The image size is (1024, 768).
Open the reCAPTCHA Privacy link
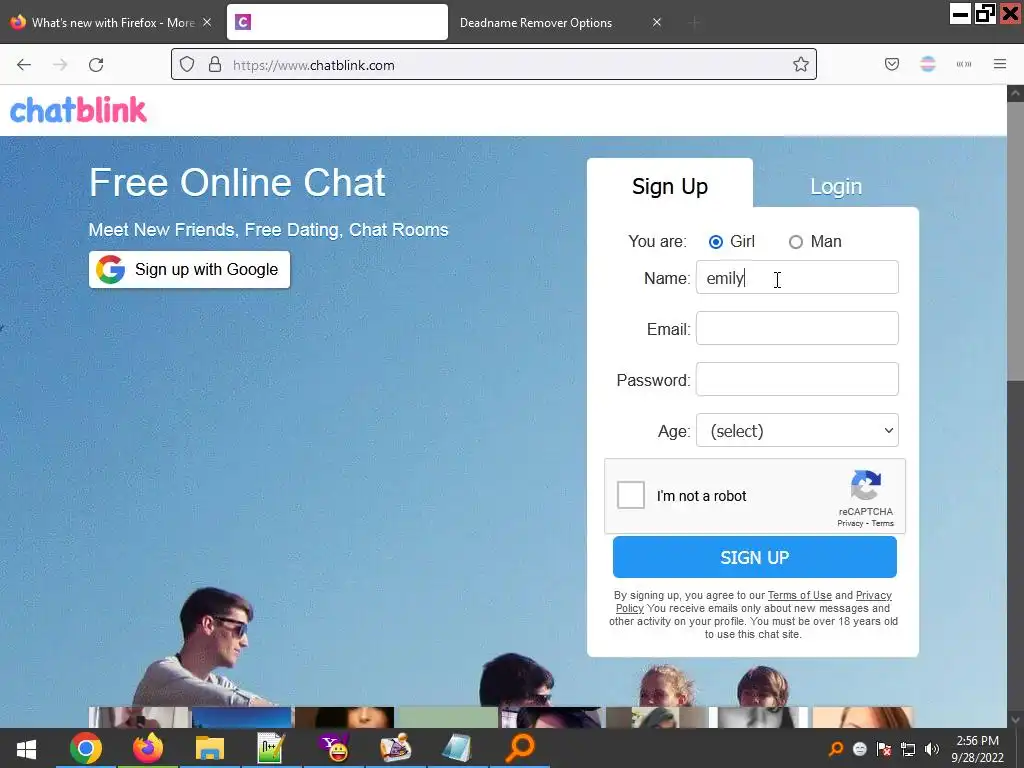click(850, 523)
